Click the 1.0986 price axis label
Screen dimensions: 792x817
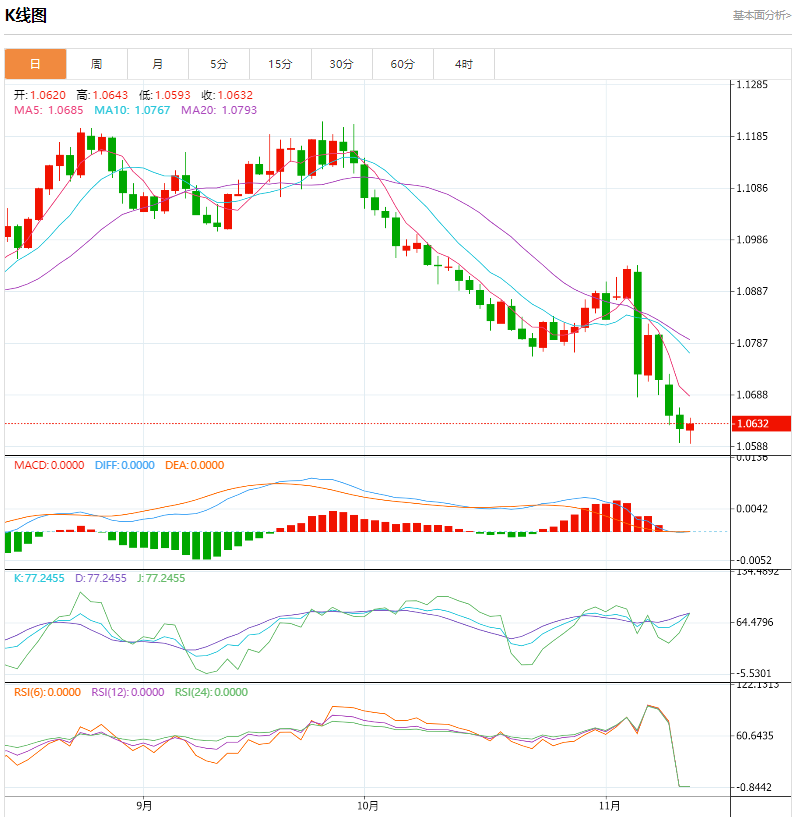point(752,240)
